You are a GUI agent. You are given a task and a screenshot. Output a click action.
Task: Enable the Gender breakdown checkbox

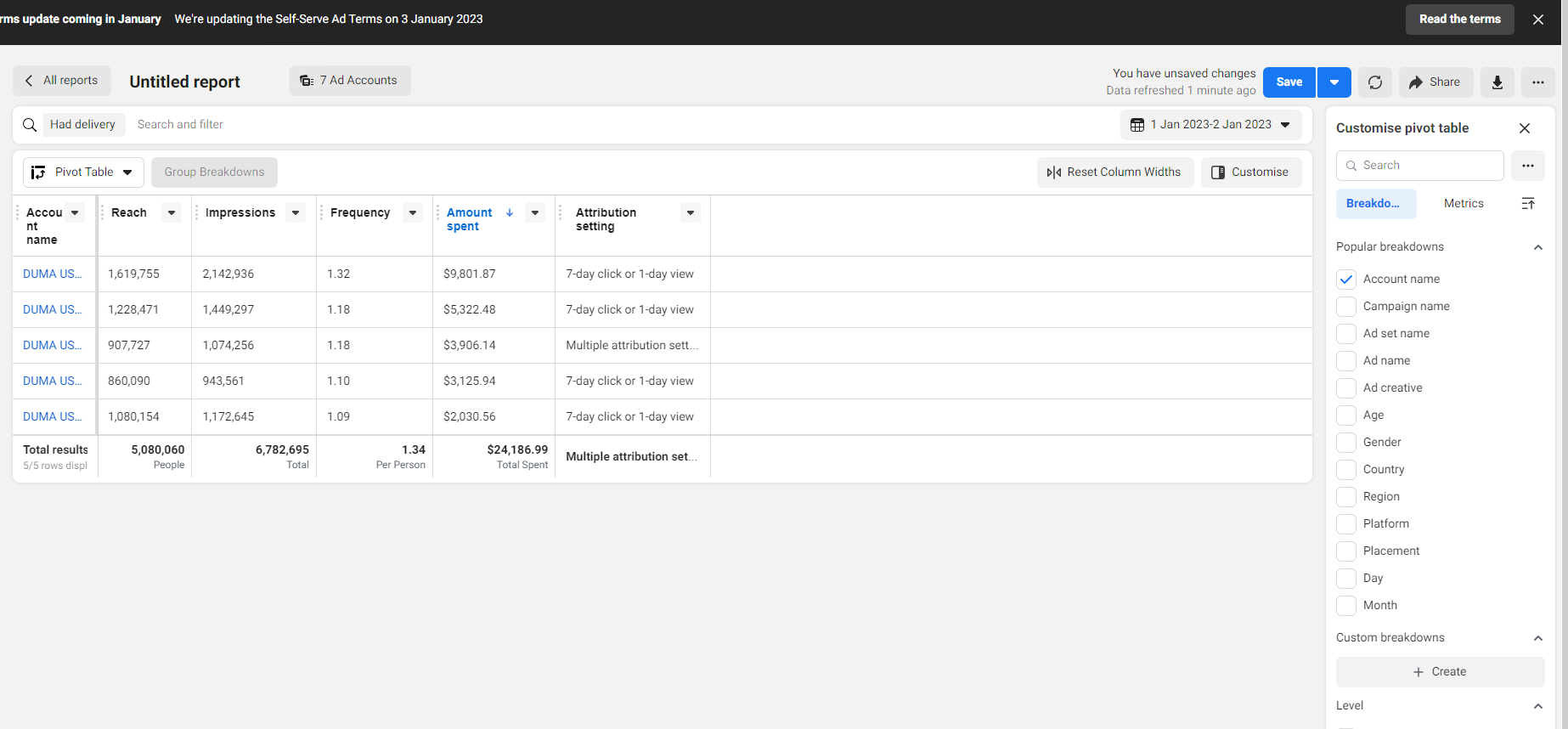click(1346, 443)
